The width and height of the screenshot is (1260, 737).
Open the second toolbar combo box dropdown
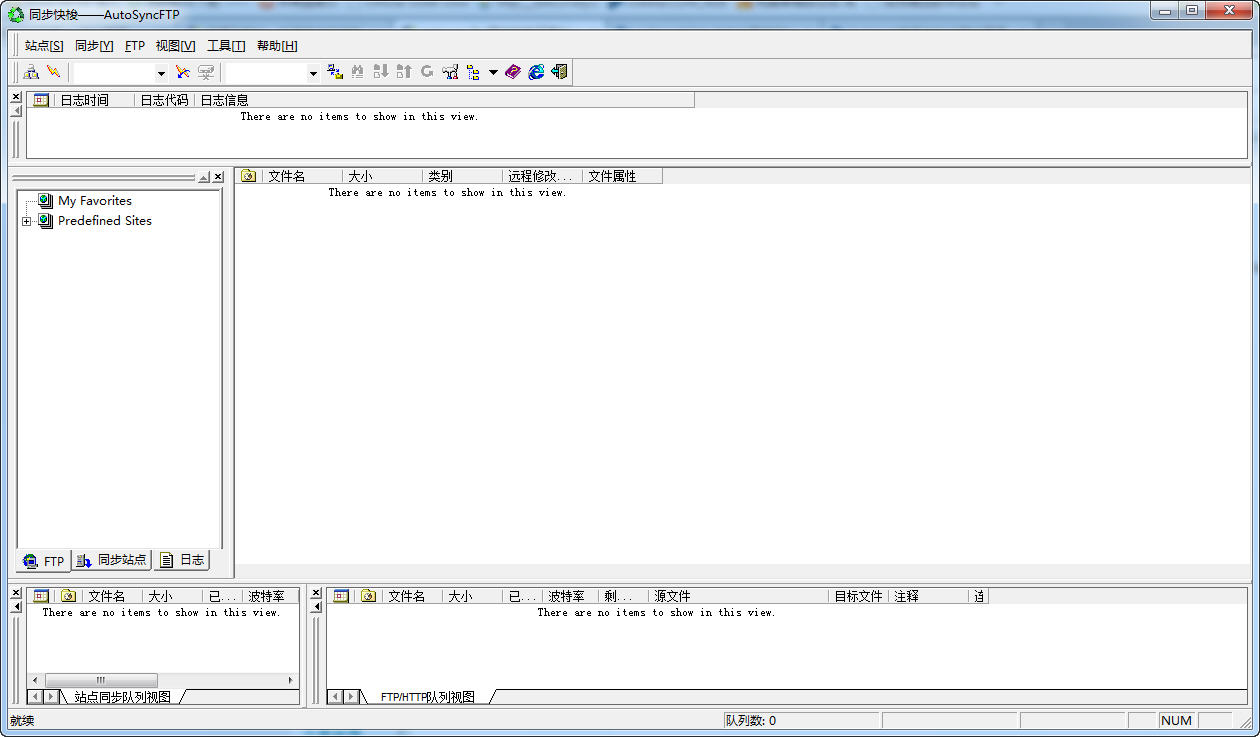313,73
